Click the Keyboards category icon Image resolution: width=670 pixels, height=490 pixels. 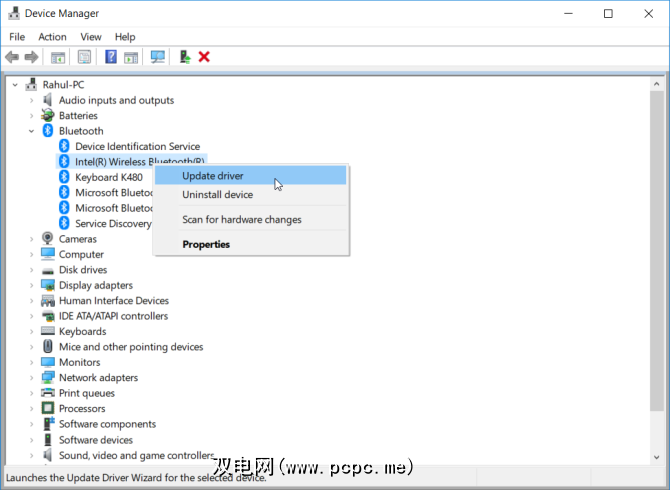click(x=47, y=331)
